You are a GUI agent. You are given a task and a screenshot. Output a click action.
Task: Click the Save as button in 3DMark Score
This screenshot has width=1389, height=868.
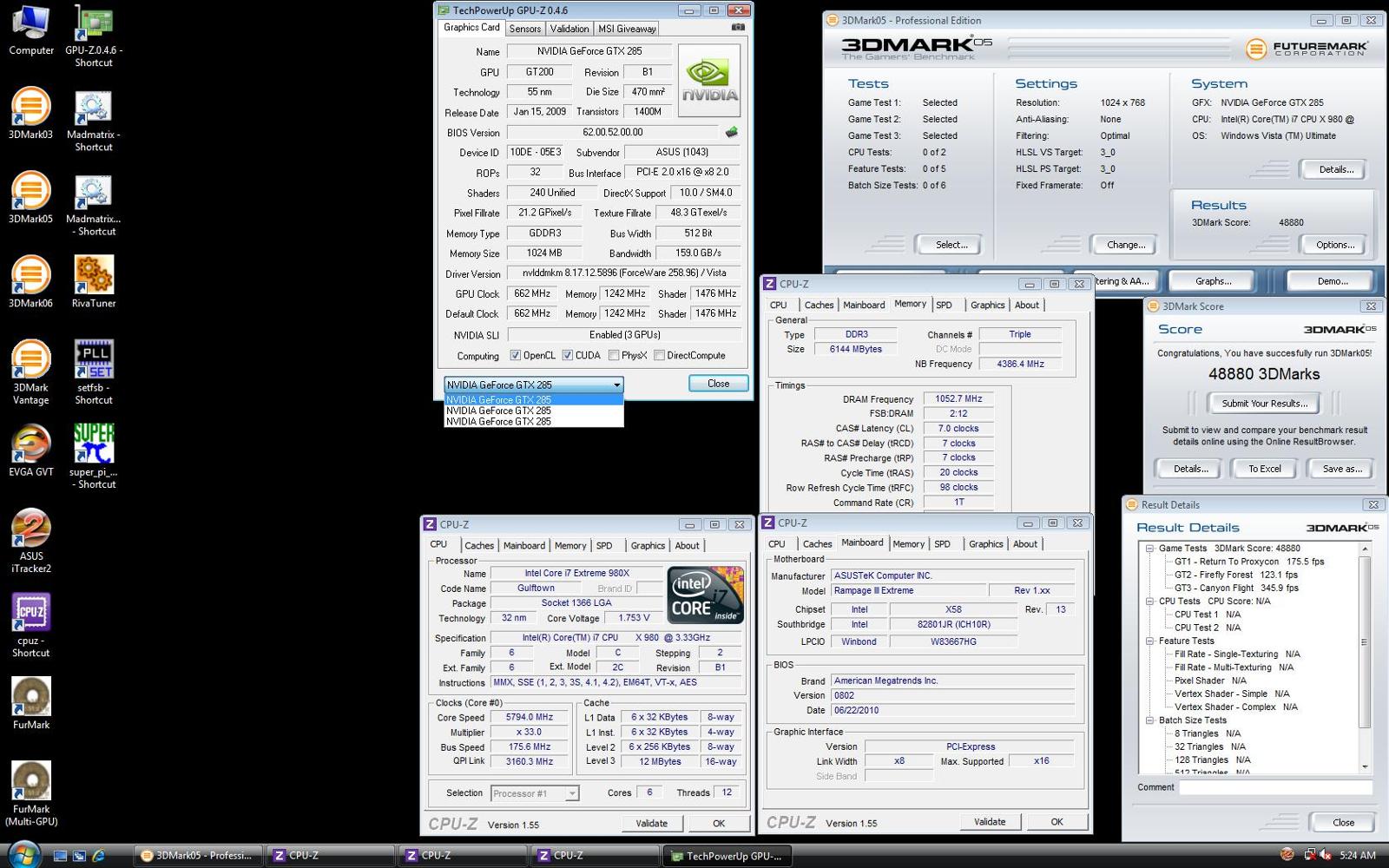[x=1342, y=469]
